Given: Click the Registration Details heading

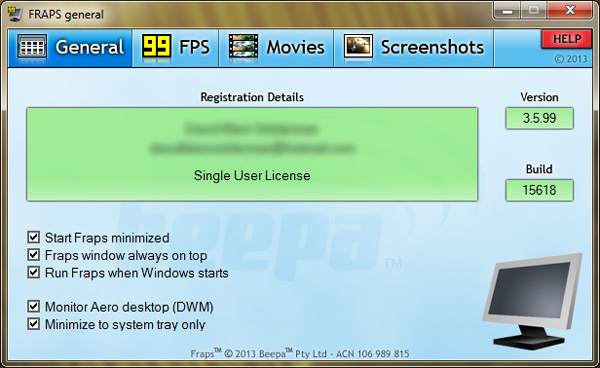Looking at the screenshot, I should (252, 97).
